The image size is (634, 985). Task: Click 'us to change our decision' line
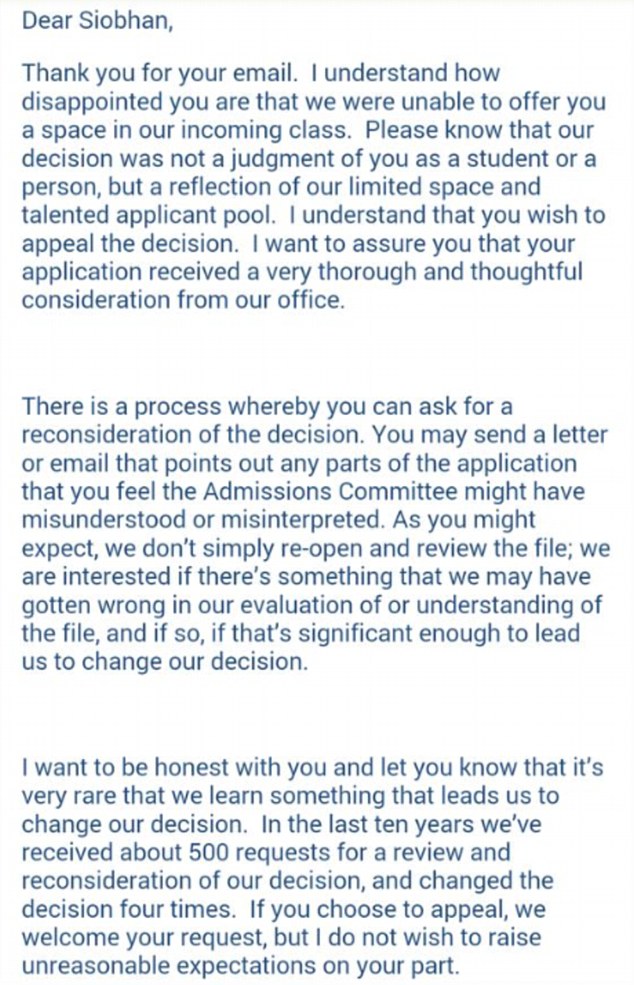coord(165,661)
